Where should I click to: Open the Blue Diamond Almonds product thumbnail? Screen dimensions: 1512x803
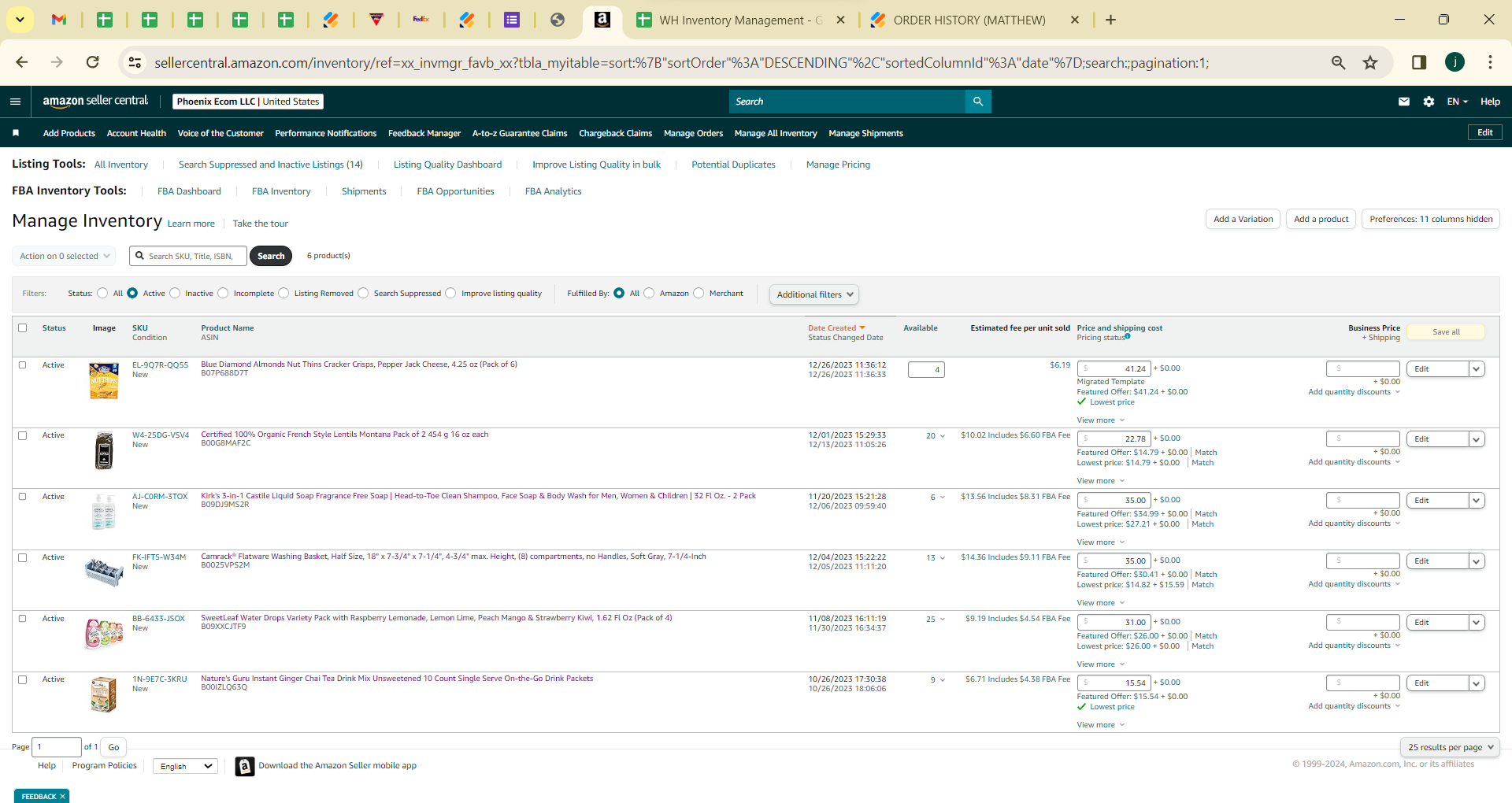coord(104,380)
